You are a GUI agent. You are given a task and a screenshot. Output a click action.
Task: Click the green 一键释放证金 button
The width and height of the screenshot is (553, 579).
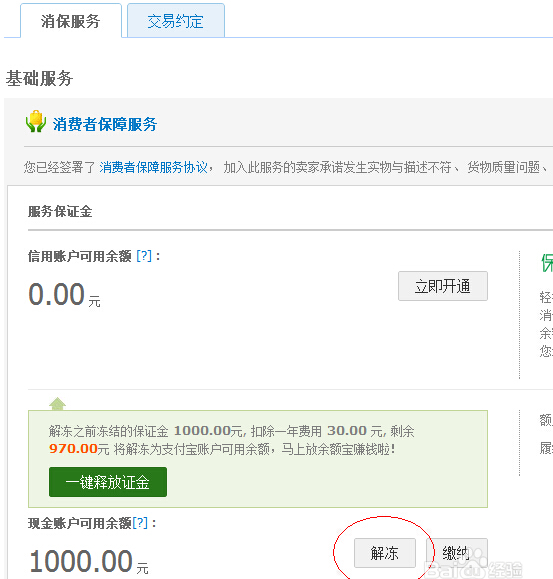point(108,482)
